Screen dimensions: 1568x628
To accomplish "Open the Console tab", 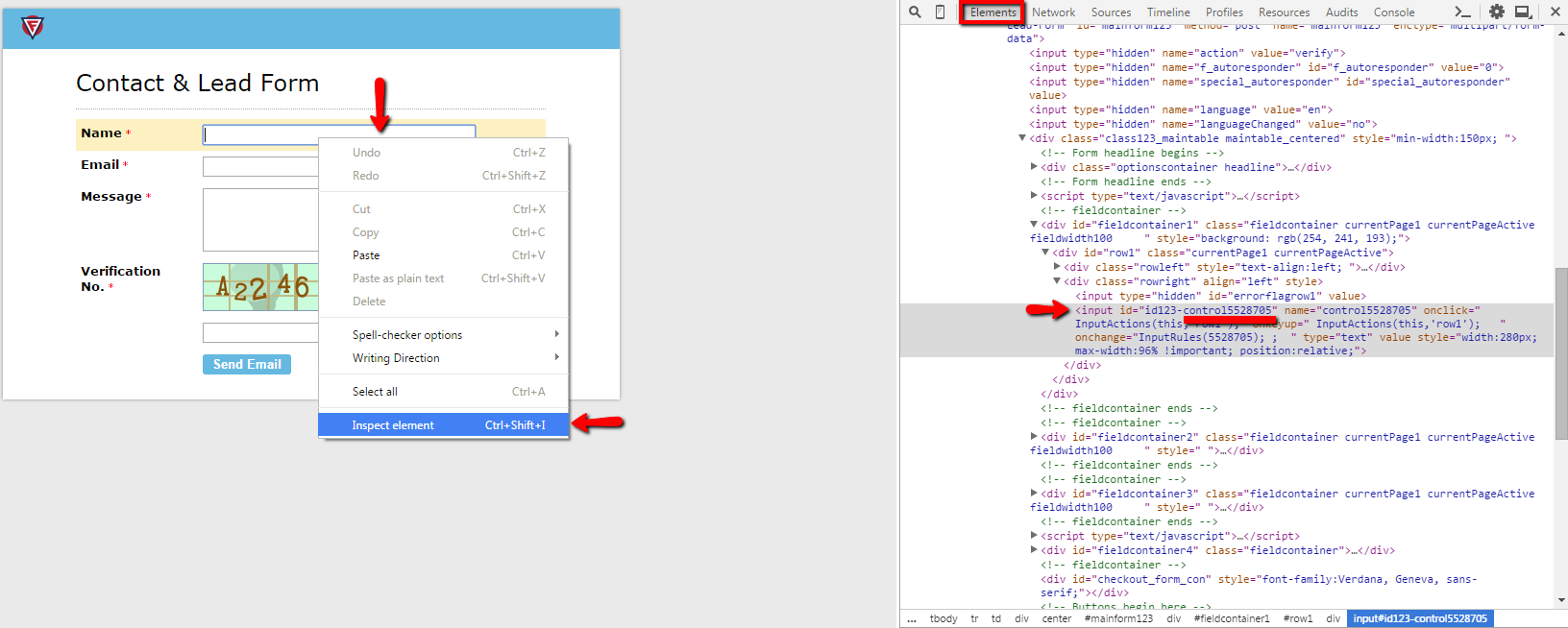I will pyautogui.click(x=1393, y=12).
